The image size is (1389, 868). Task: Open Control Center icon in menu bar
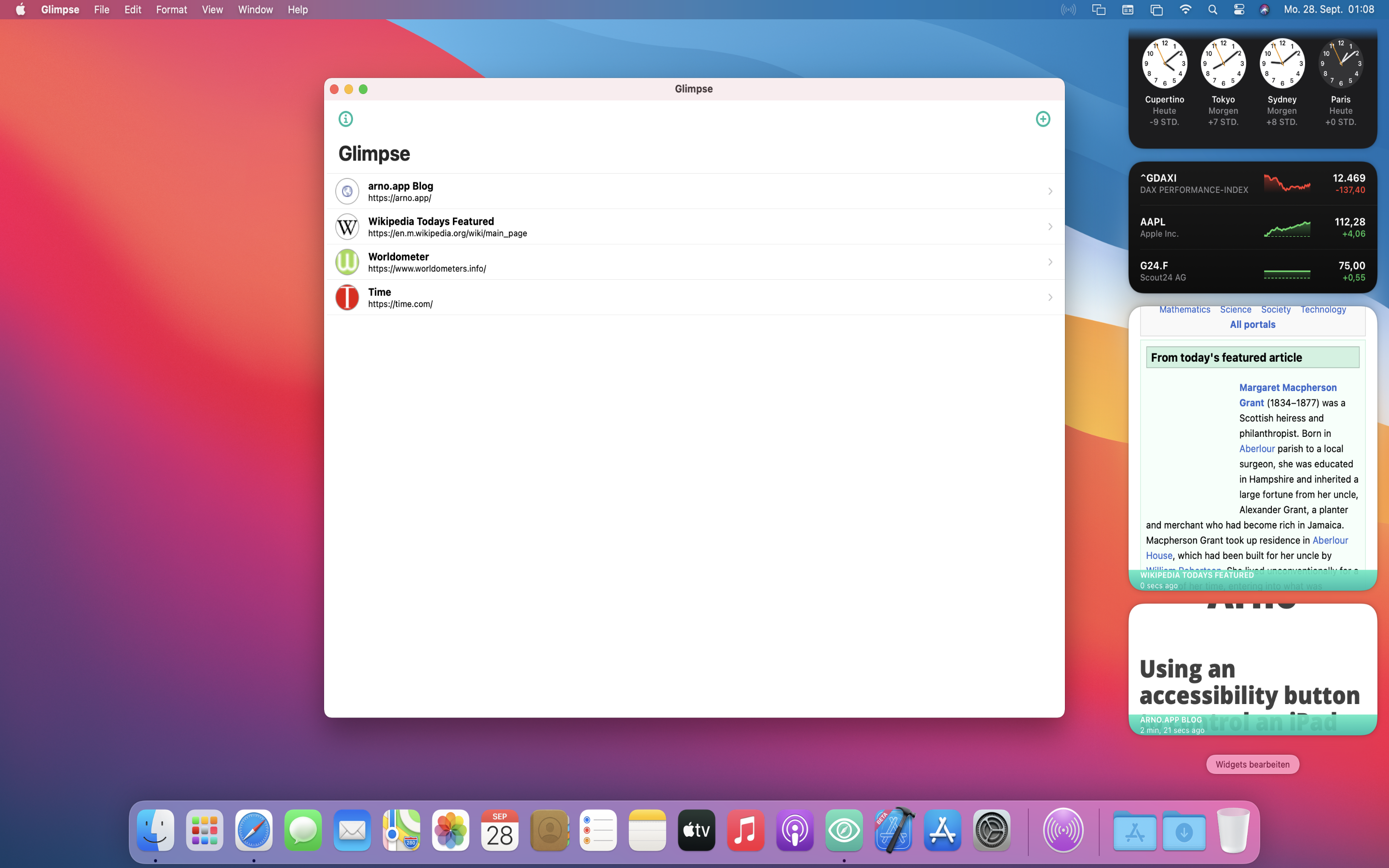pos(1239,9)
